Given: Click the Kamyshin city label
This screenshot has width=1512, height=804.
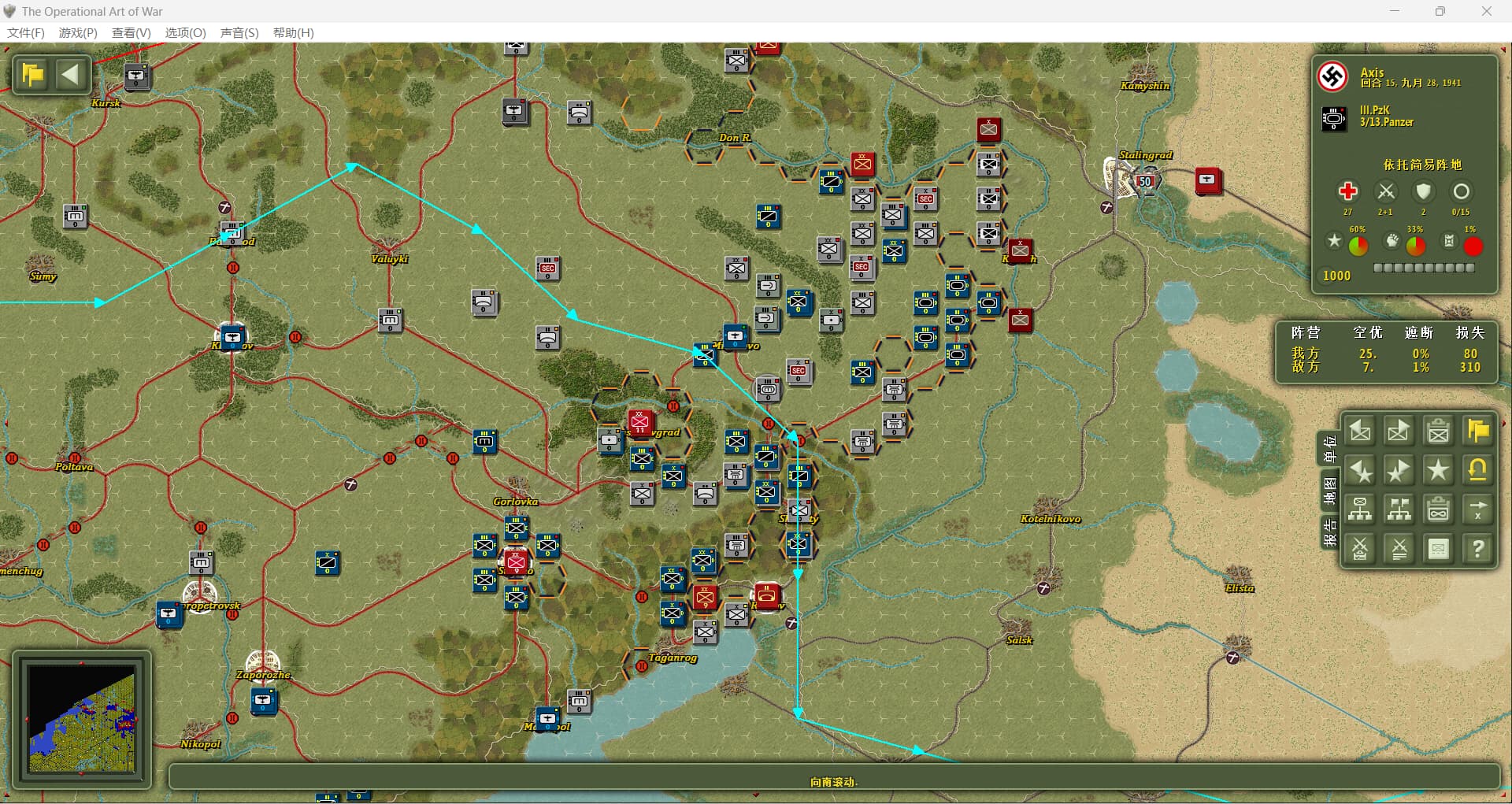Looking at the screenshot, I should pos(1145,85).
